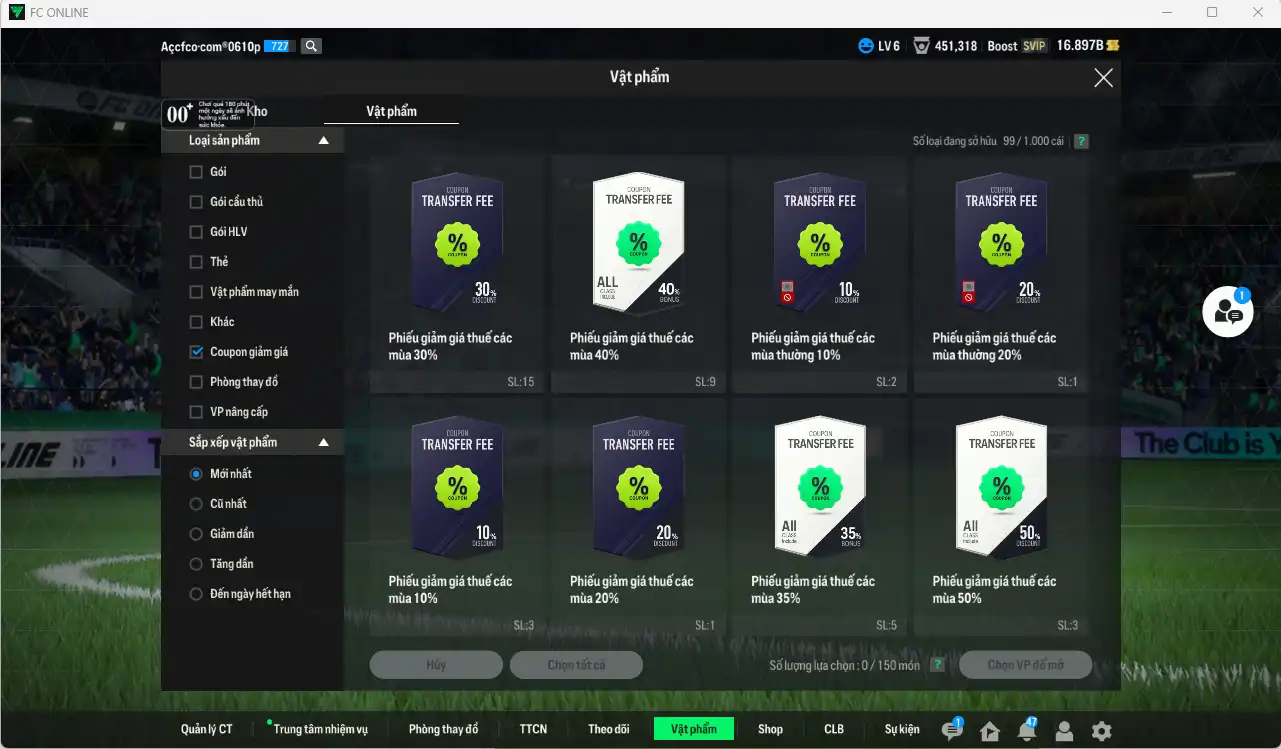The height and width of the screenshot is (749, 1281).
Task: Switch to the Vật phẩm tab
Action: 391,111
